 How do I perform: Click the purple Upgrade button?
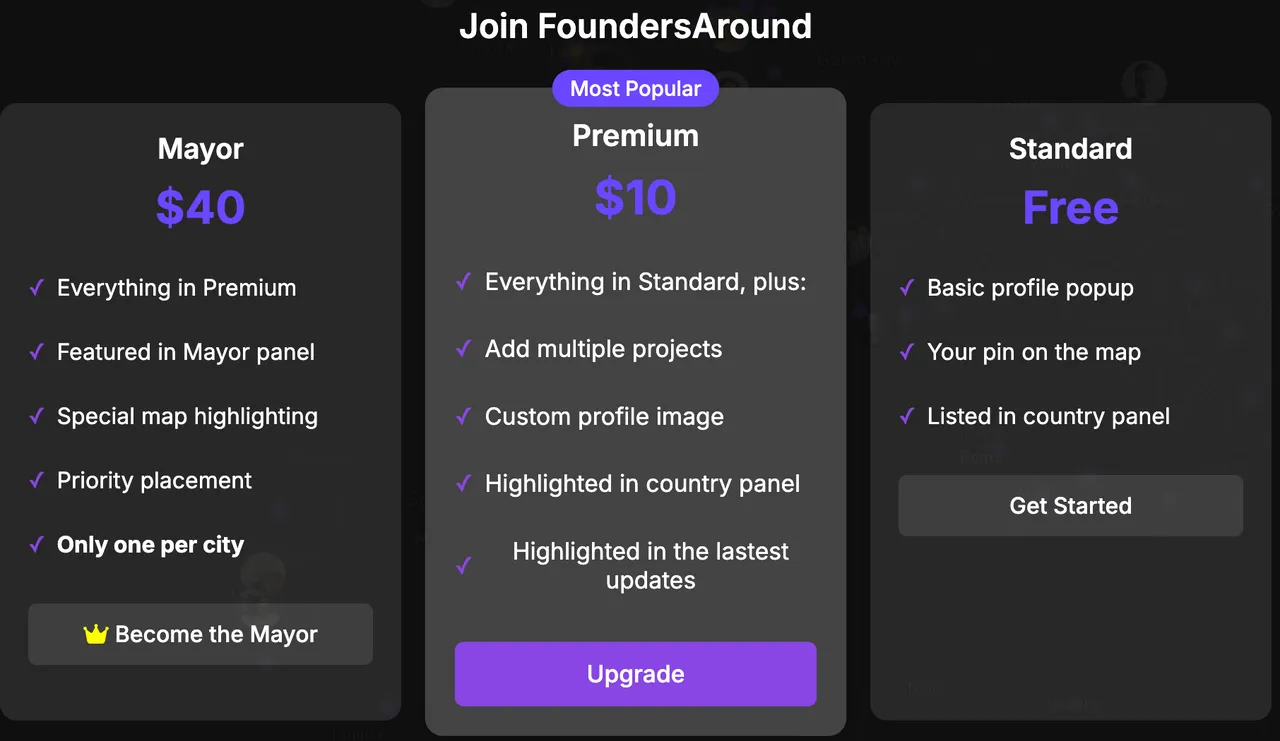click(x=636, y=674)
